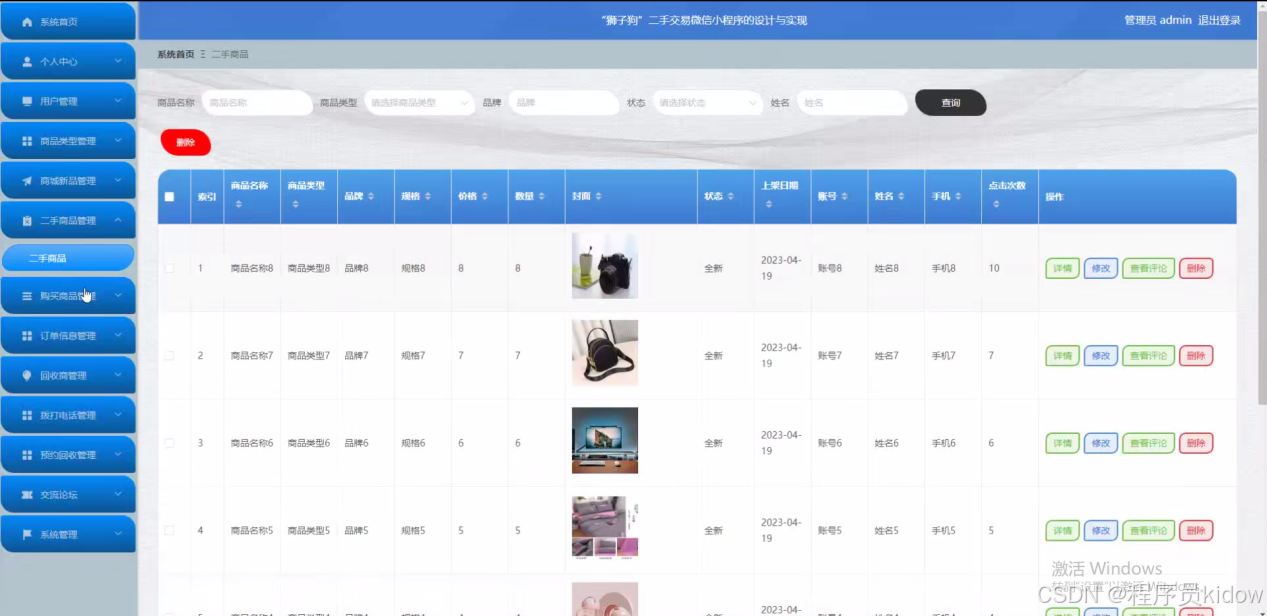1267x616 pixels.
Task: Open 详情 for 商品名称8 row
Action: (x=1062, y=268)
